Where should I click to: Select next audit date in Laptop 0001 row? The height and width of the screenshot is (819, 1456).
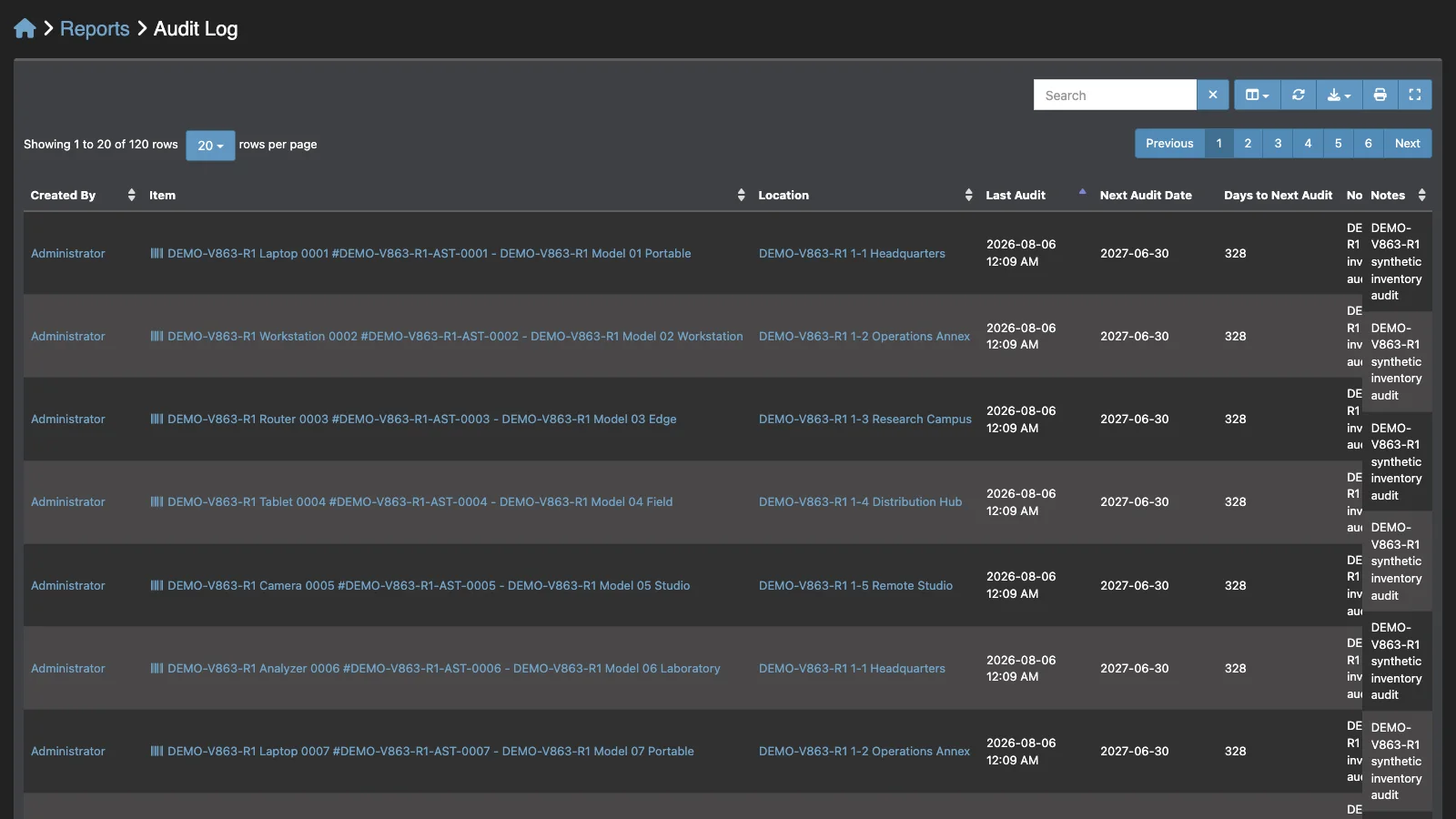[x=1134, y=253]
